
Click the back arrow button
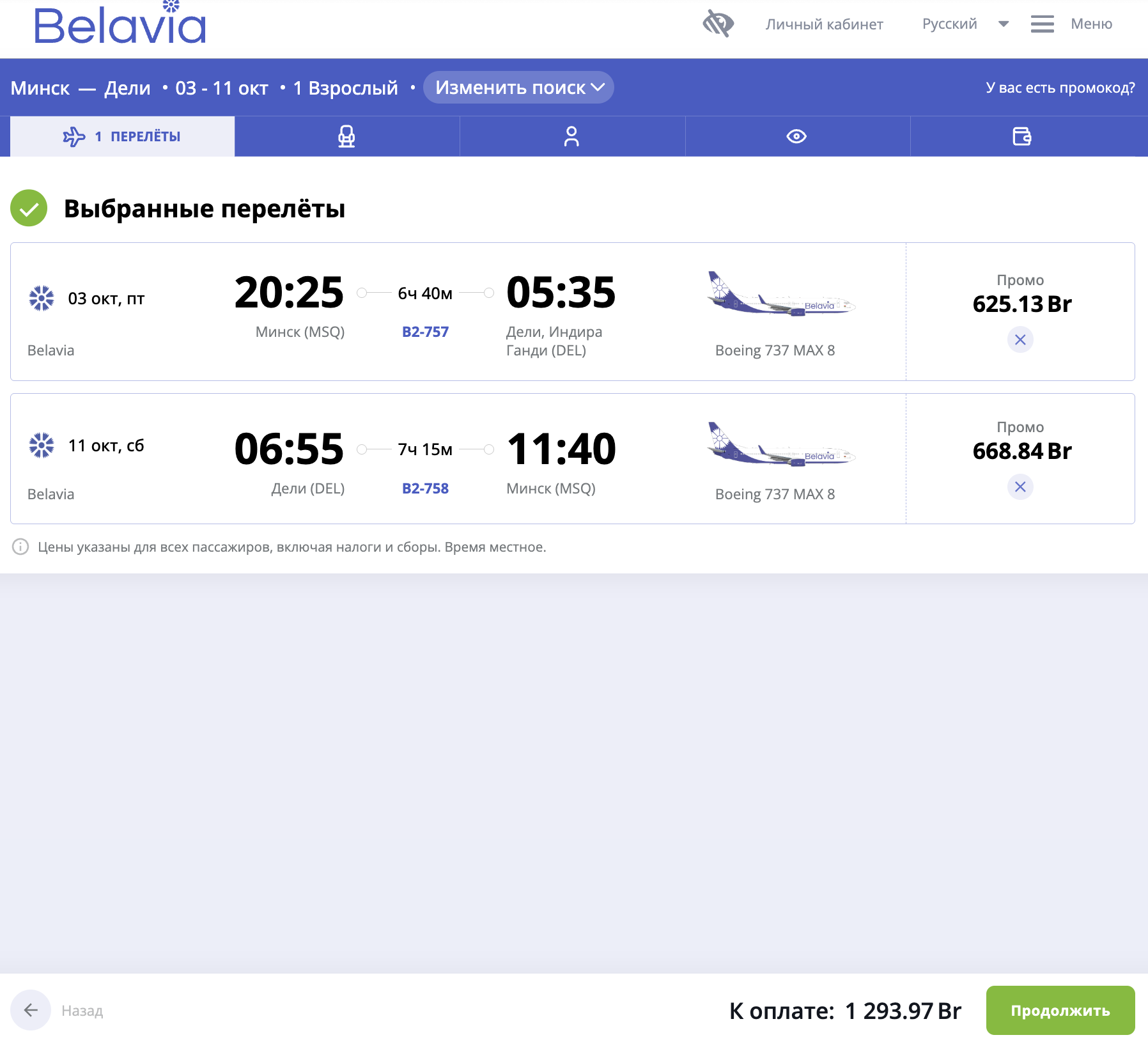pos(31,1010)
